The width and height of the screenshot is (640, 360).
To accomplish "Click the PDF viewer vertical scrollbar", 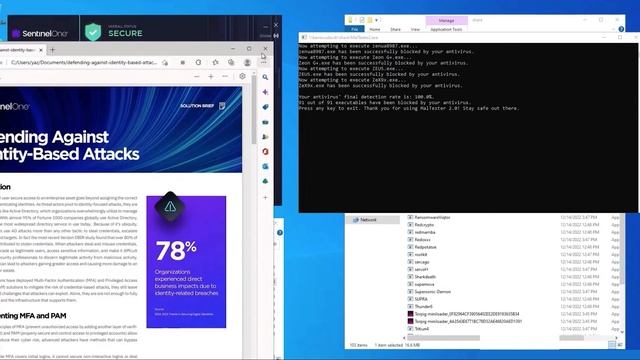I will click(x=254, y=111).
